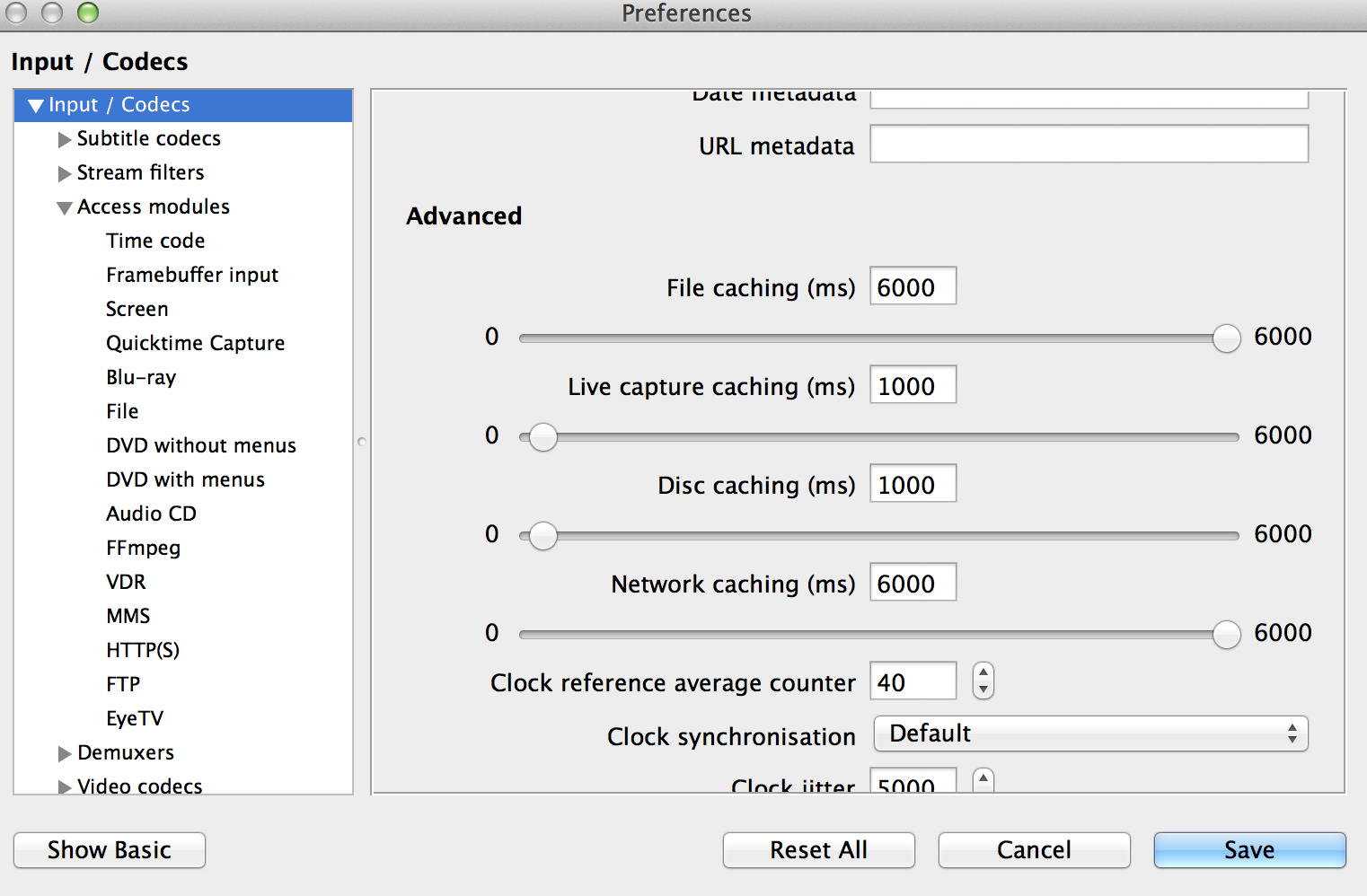Click the URL metadata text field
This screenshot has height=896, width=1367.
(1089, 145)
